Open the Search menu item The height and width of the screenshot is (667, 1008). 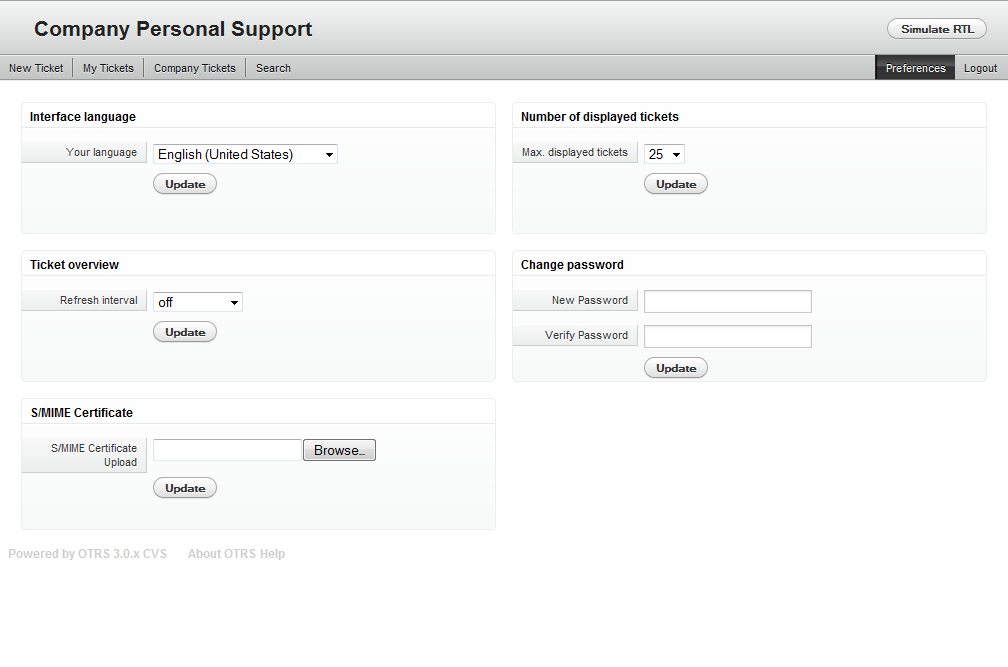pos(273,68)
